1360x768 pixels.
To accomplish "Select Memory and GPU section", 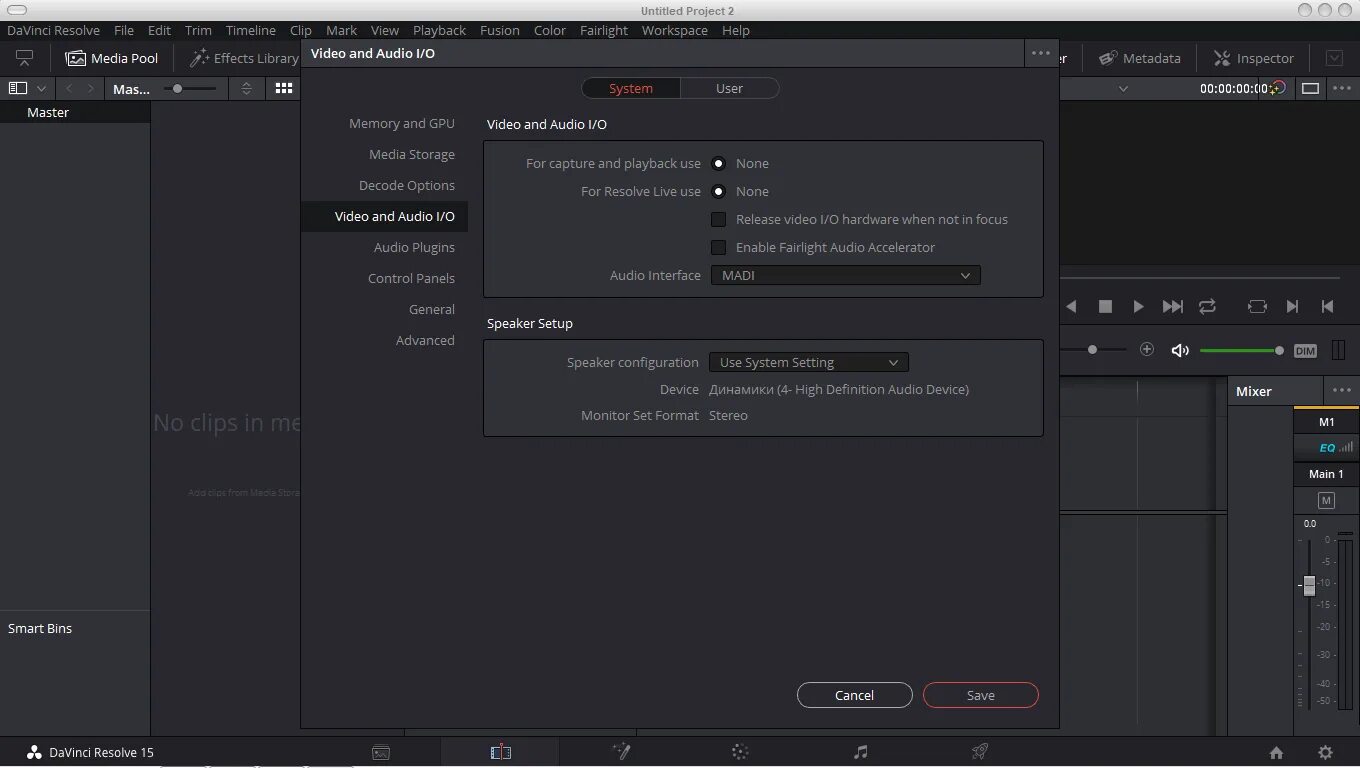I will pyautogui.click(x=402, y=123).
